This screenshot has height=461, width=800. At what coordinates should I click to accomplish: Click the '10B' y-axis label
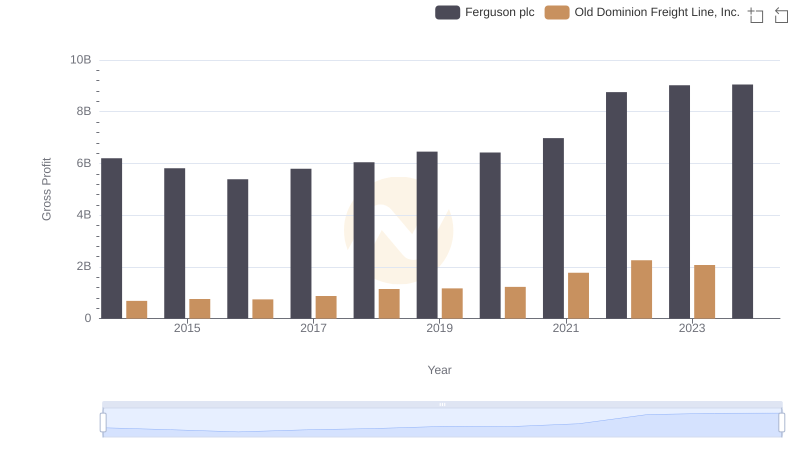(x=81, y=60)
